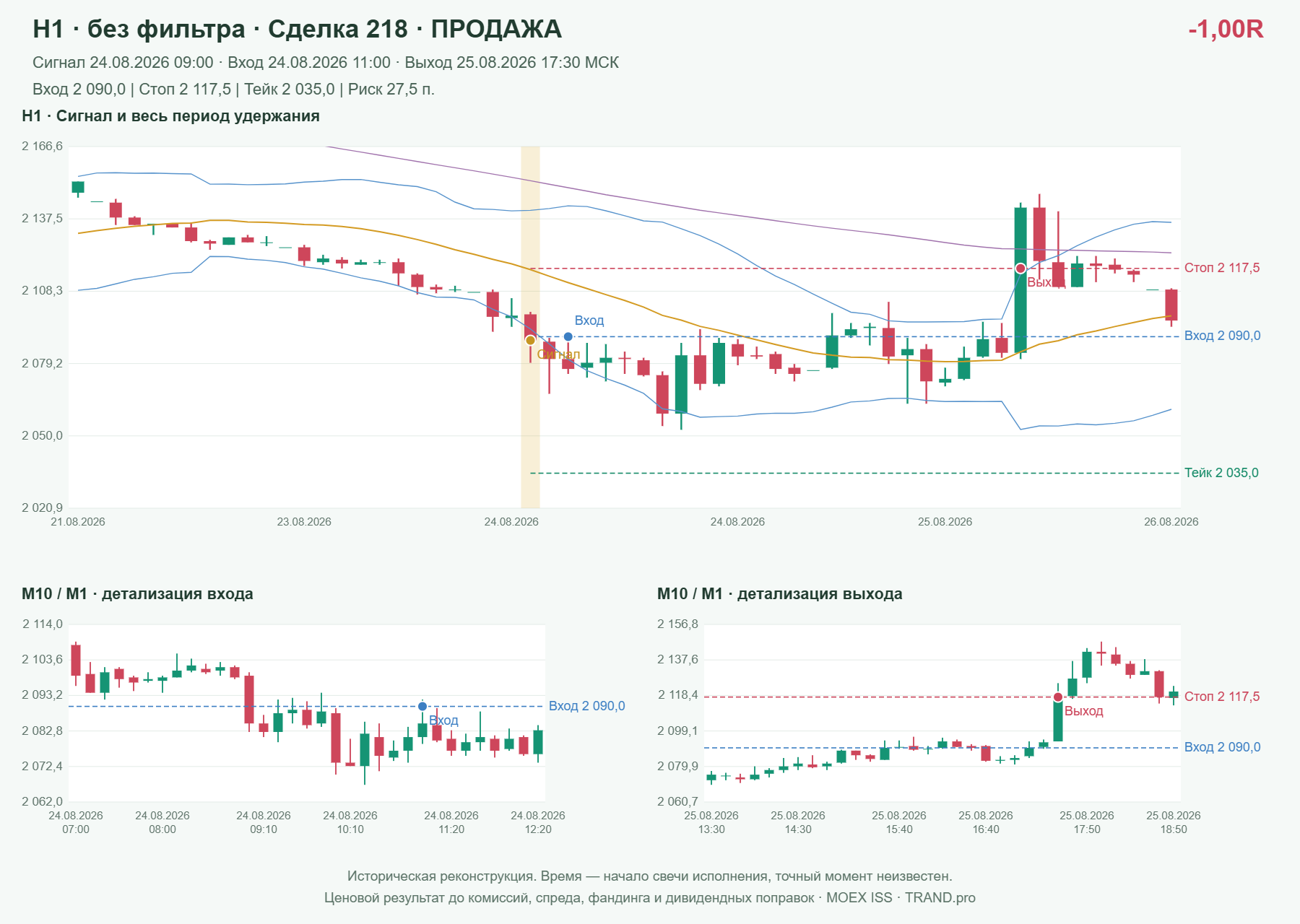Click heading 'M10 / M1 · детализация выхода'
1300x924 pixels.
pyautogui.click(x=780, y=594)
